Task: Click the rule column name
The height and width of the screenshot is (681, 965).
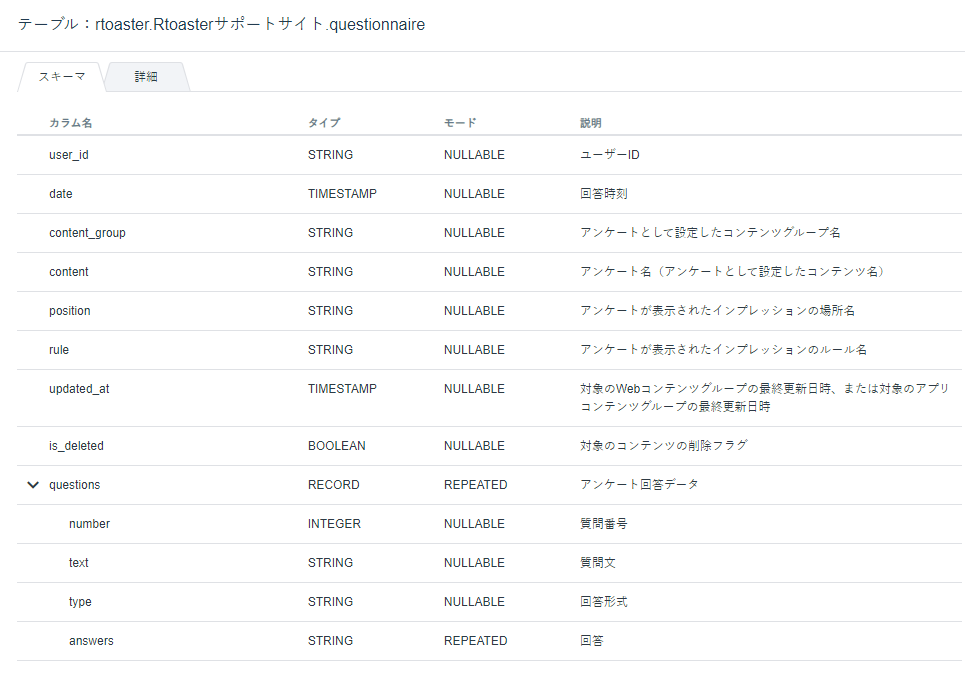Action: 59,349
